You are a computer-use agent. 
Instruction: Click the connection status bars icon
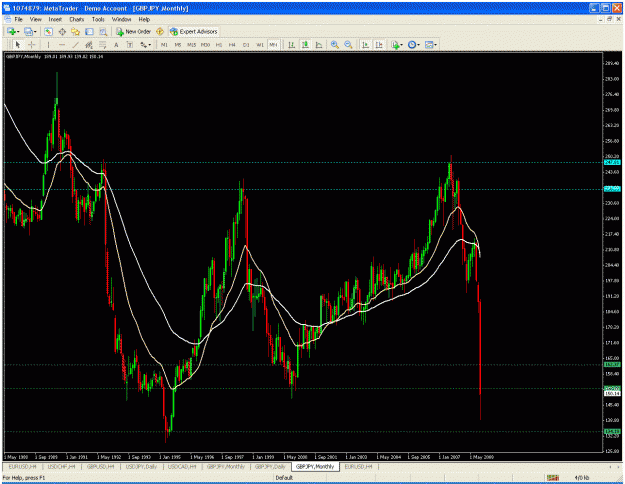552,477
